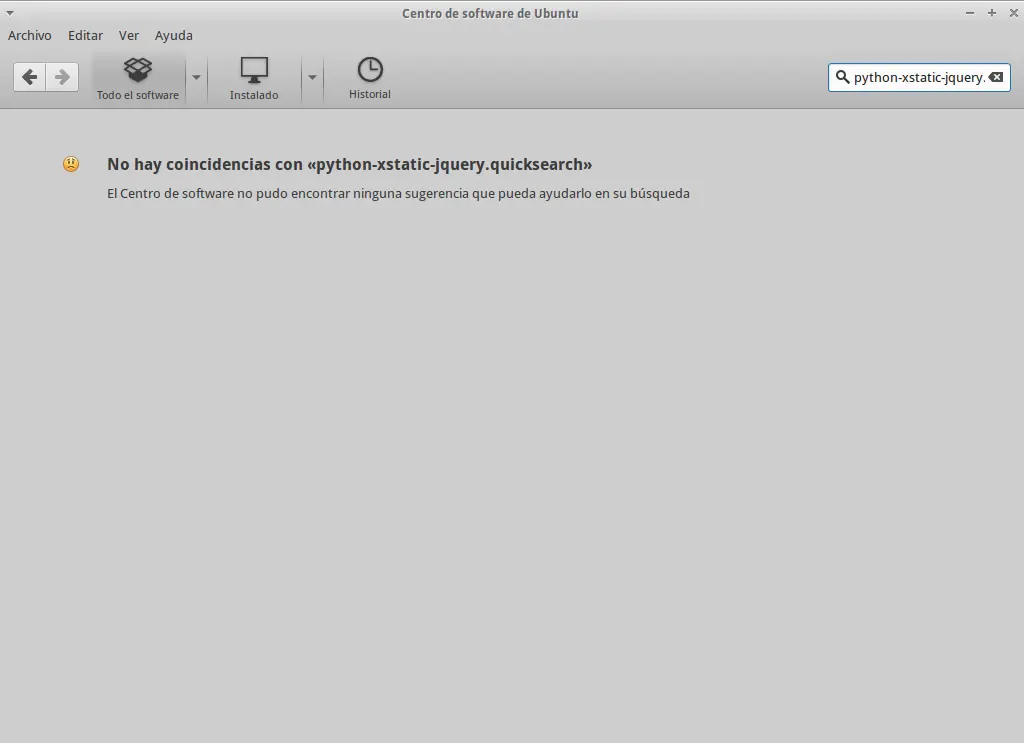Open the Ayuda menu
The width and height of the screenshot is (1024, 743).
tap(174, 36)
